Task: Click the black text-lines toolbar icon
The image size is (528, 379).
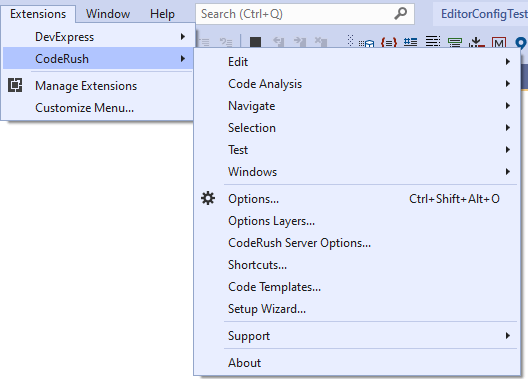Action: (433, 42)
